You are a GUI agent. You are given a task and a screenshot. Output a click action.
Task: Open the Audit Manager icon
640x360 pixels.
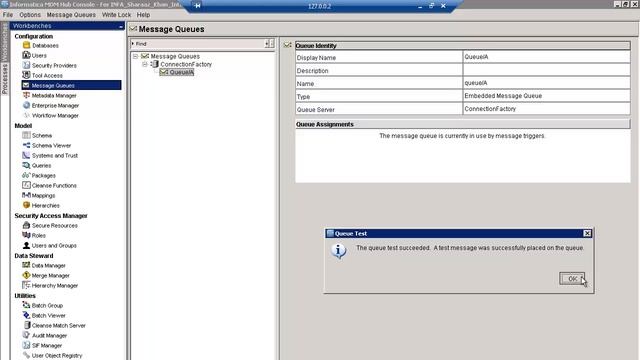point(27,335)
